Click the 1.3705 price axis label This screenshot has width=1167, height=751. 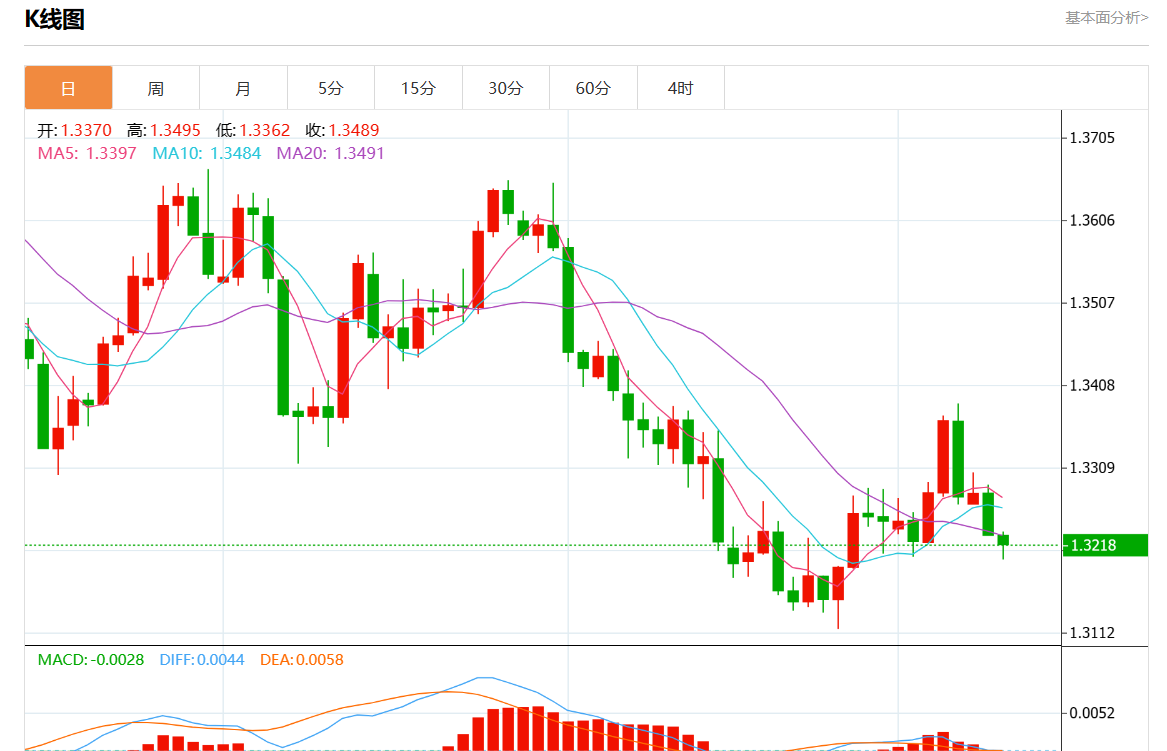click(1092, 138)
